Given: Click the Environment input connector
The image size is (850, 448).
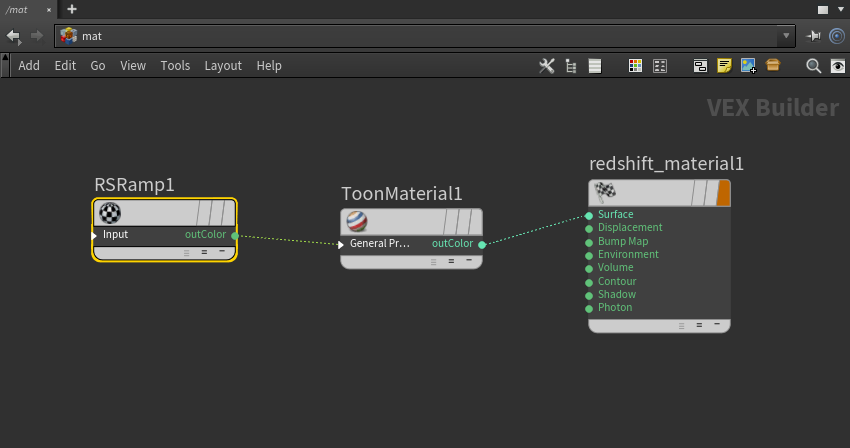Looking at the screenshot, I should click(589, 255).
